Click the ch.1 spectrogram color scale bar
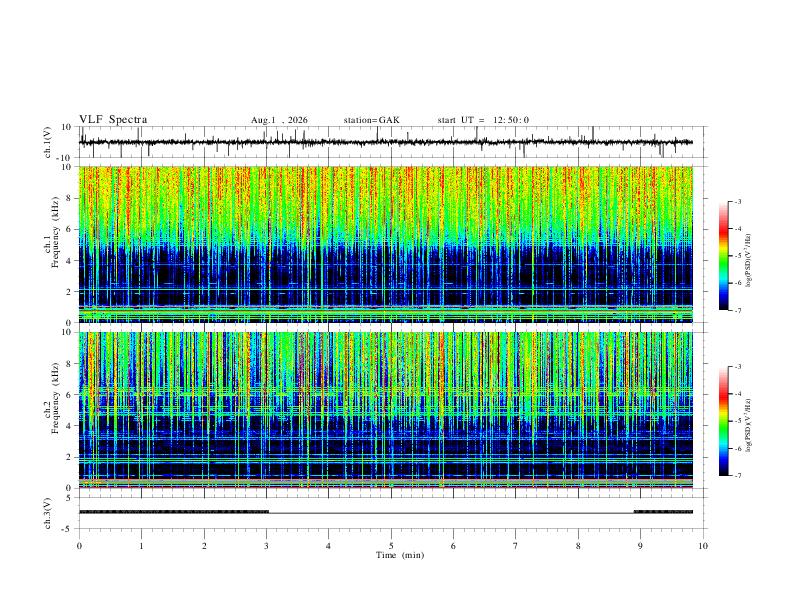The image size is (792, 612). point(723,256)
